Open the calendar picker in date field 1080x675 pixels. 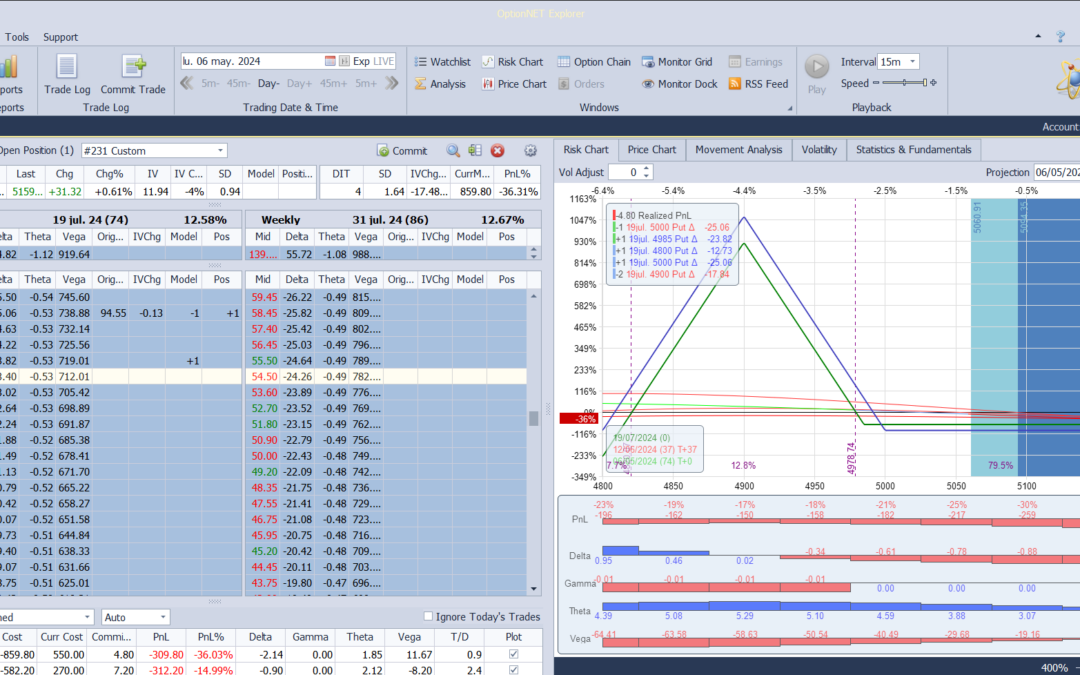pos(330,61)
